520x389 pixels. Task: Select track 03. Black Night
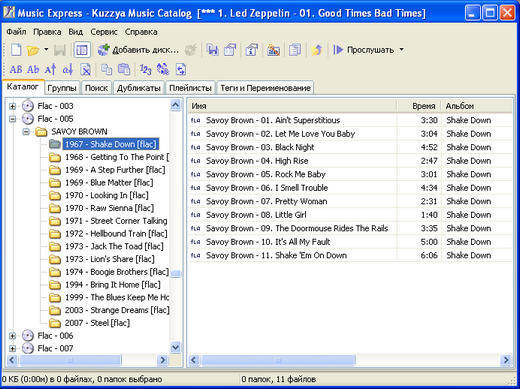tap(260, 147)
